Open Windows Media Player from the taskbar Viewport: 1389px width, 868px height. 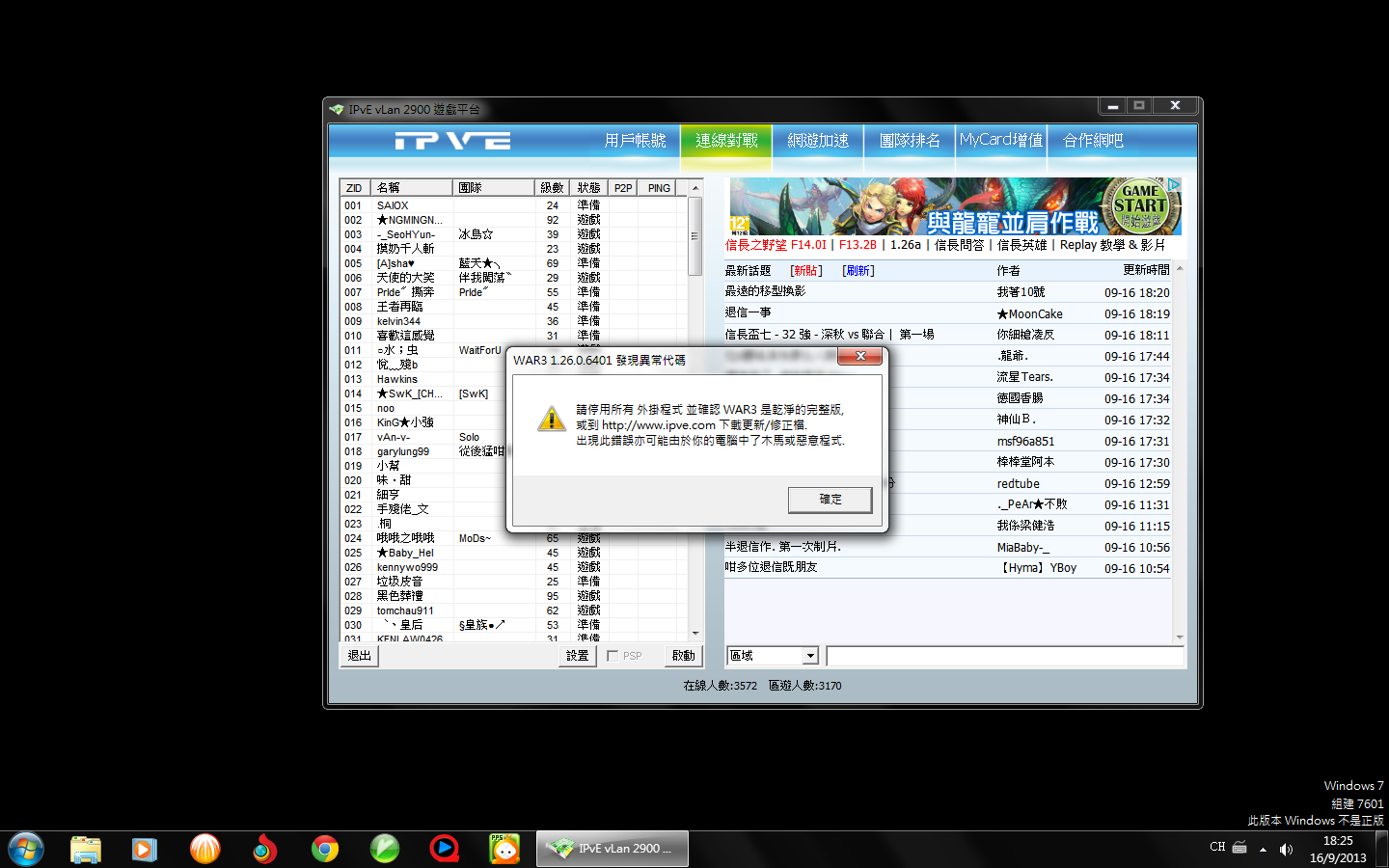coord(145,849)
